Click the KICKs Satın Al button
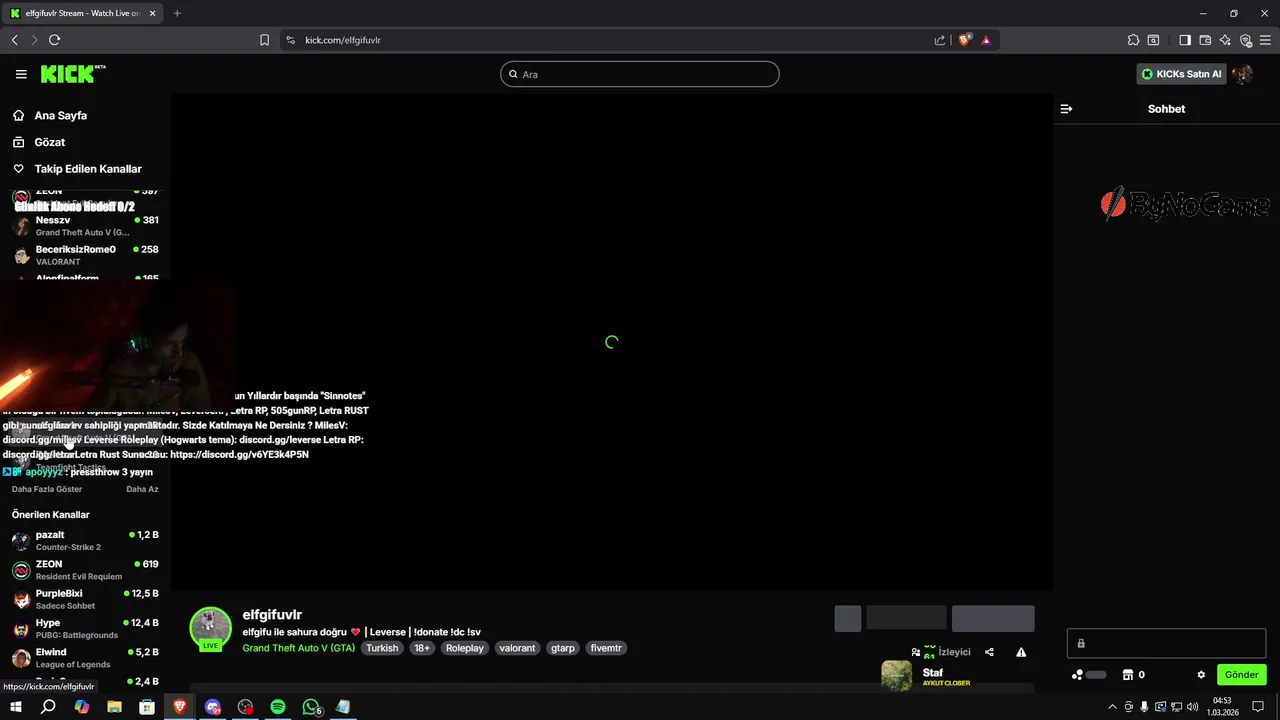This screenshot has height=720, width=1280. [1182, 74]
